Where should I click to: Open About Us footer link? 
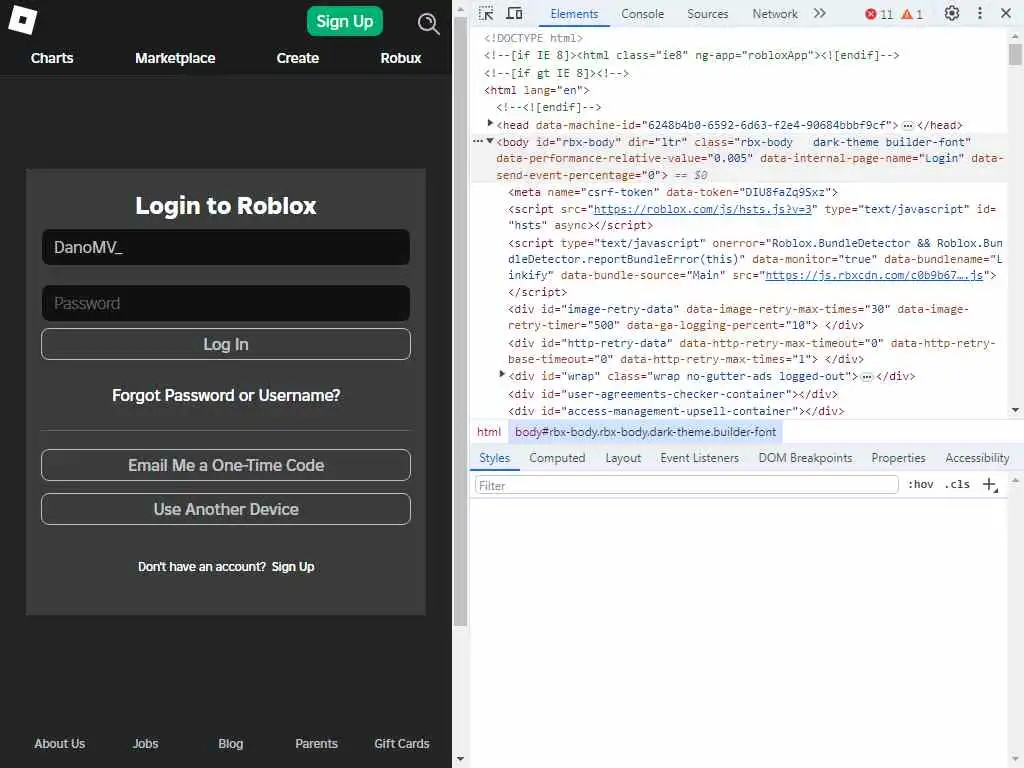pos(59,743)
